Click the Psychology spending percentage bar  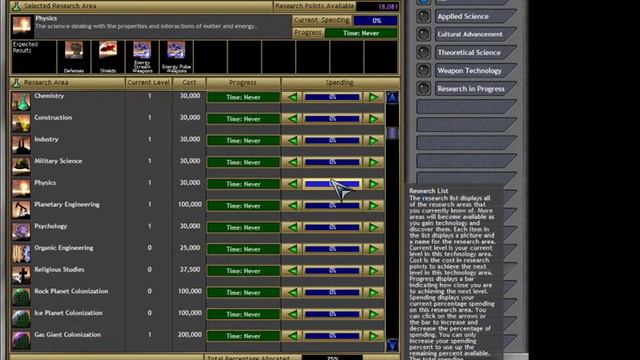click(332, 227)
